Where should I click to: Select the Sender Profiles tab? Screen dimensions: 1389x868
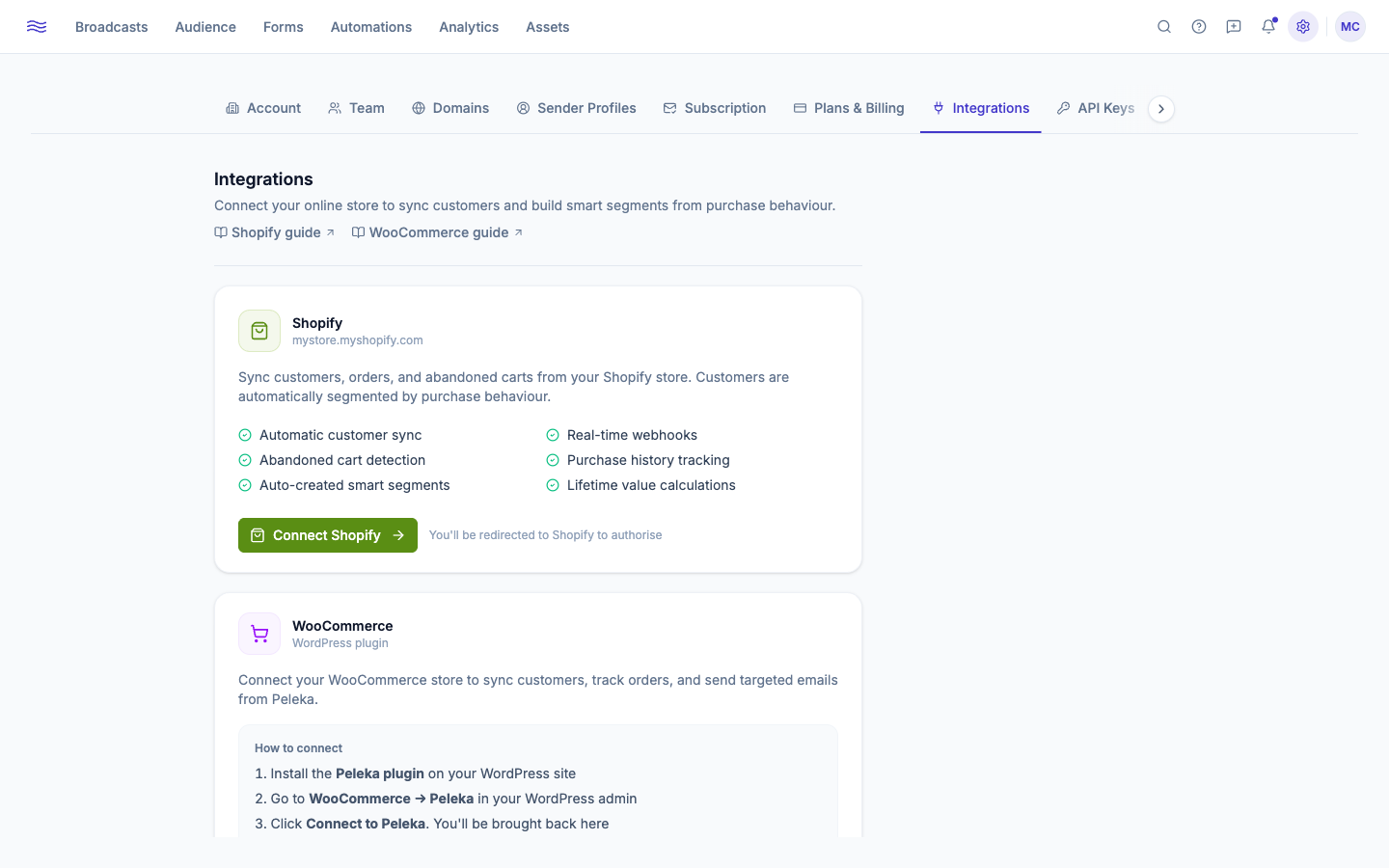point(576,108)
